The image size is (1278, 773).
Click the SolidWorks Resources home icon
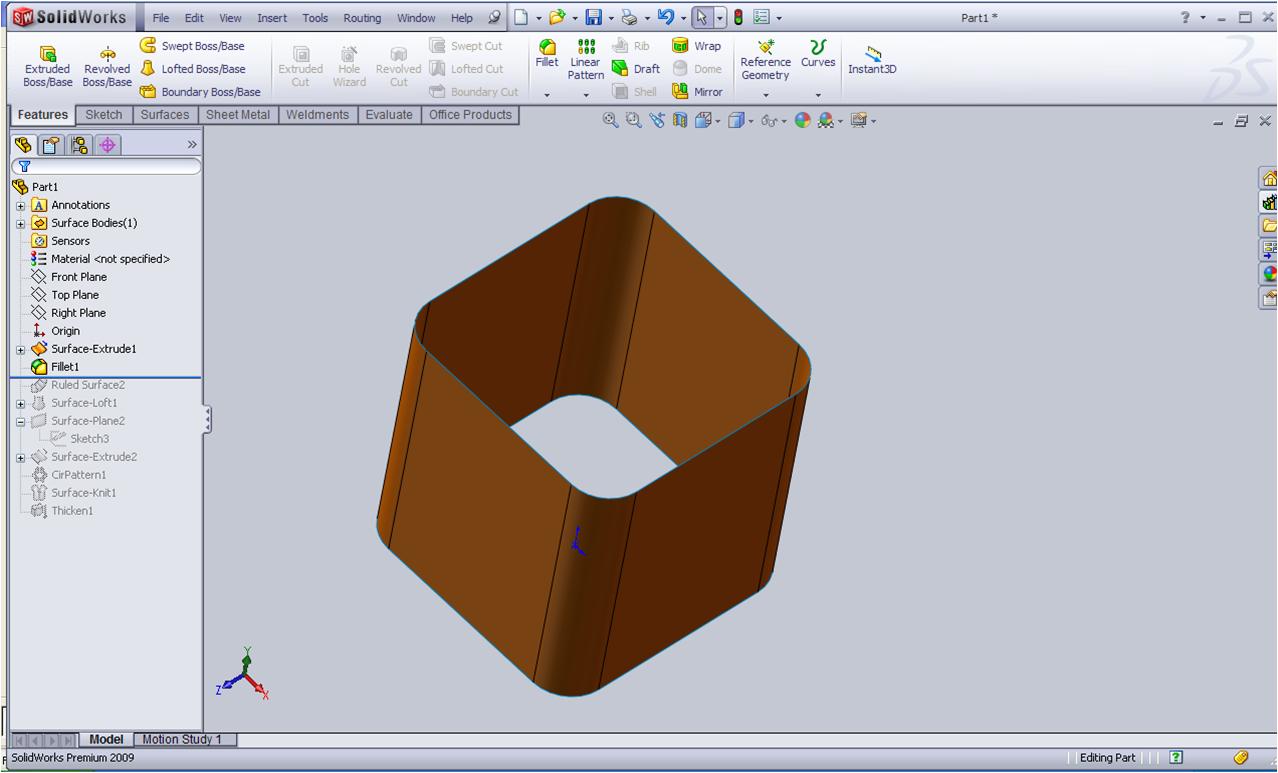(x=1268, y=179)
